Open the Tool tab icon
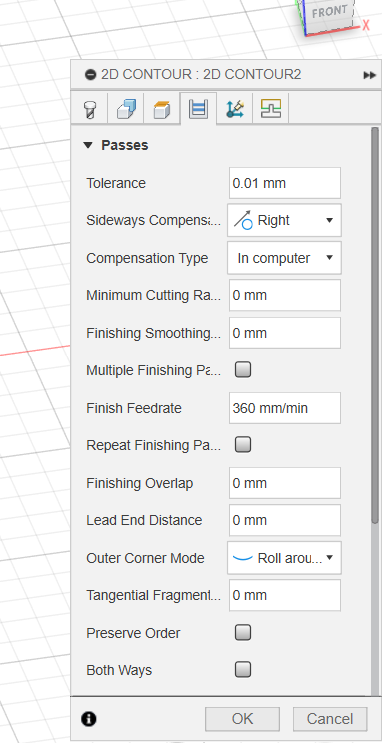Viewport: 382px width, 743px height. click(90, 109)
